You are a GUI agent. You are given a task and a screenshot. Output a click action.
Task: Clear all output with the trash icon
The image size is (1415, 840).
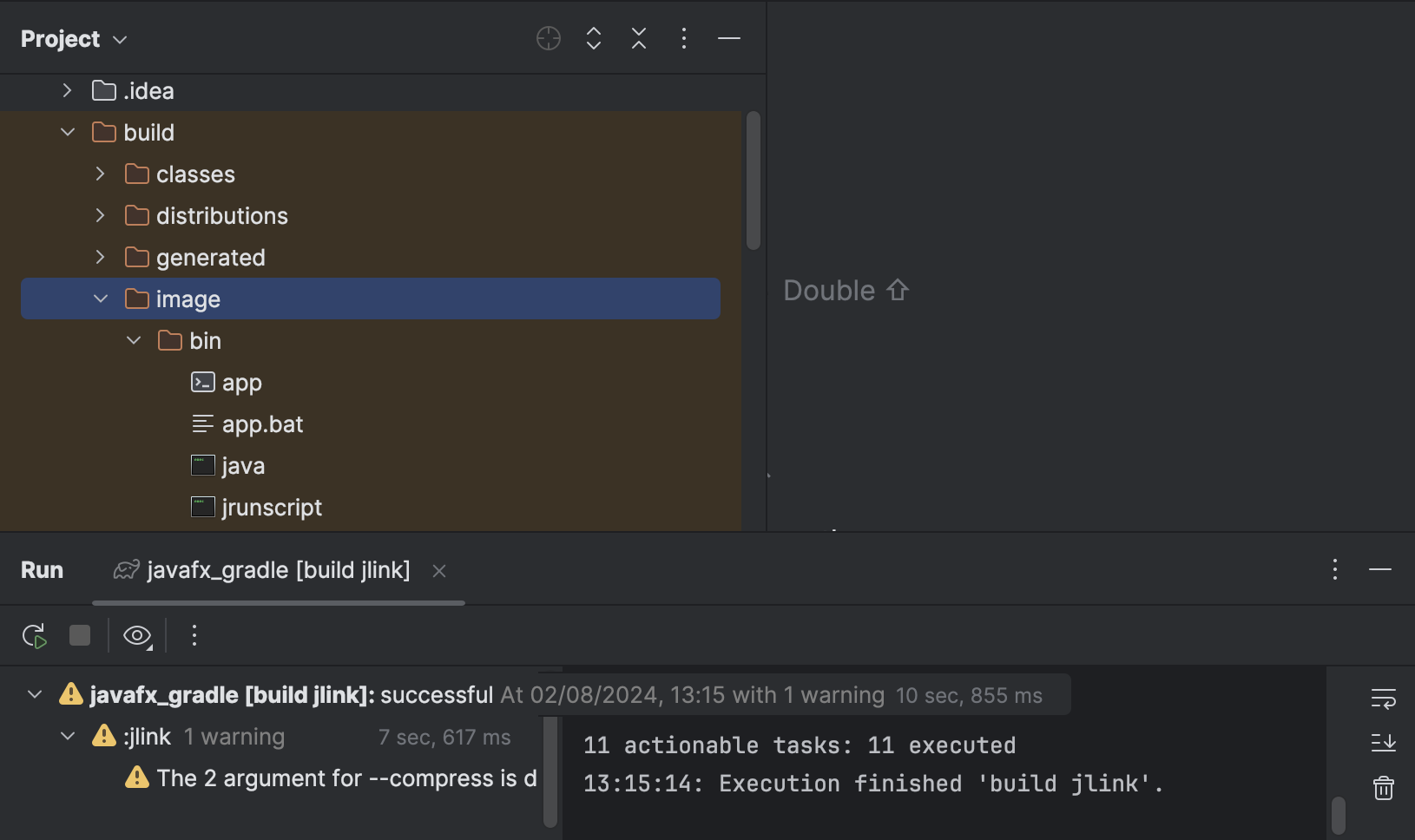[1383, 788]
